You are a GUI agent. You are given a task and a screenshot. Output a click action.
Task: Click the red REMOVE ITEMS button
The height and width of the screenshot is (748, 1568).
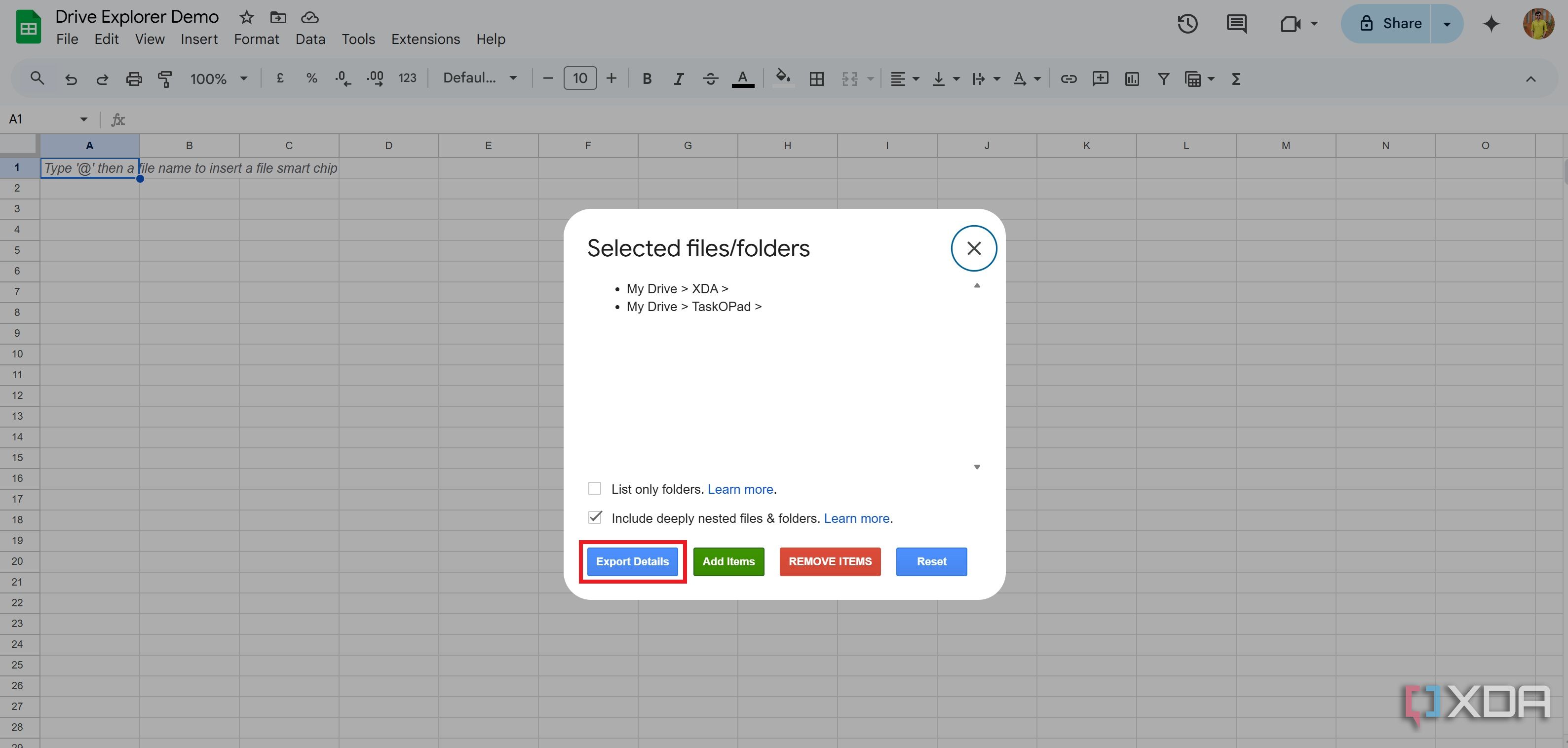[830, 561]
